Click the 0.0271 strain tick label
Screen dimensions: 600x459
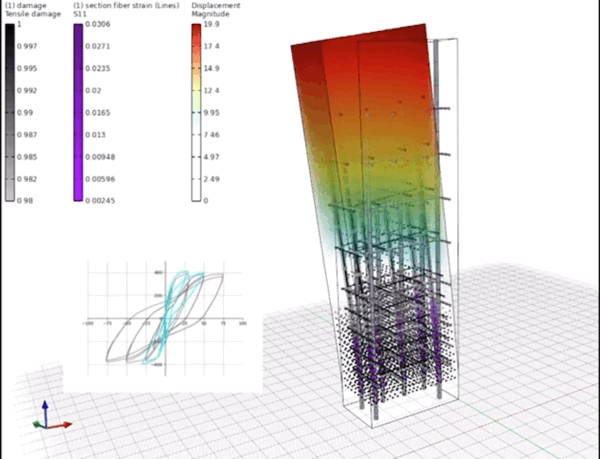tap(98, 46)
